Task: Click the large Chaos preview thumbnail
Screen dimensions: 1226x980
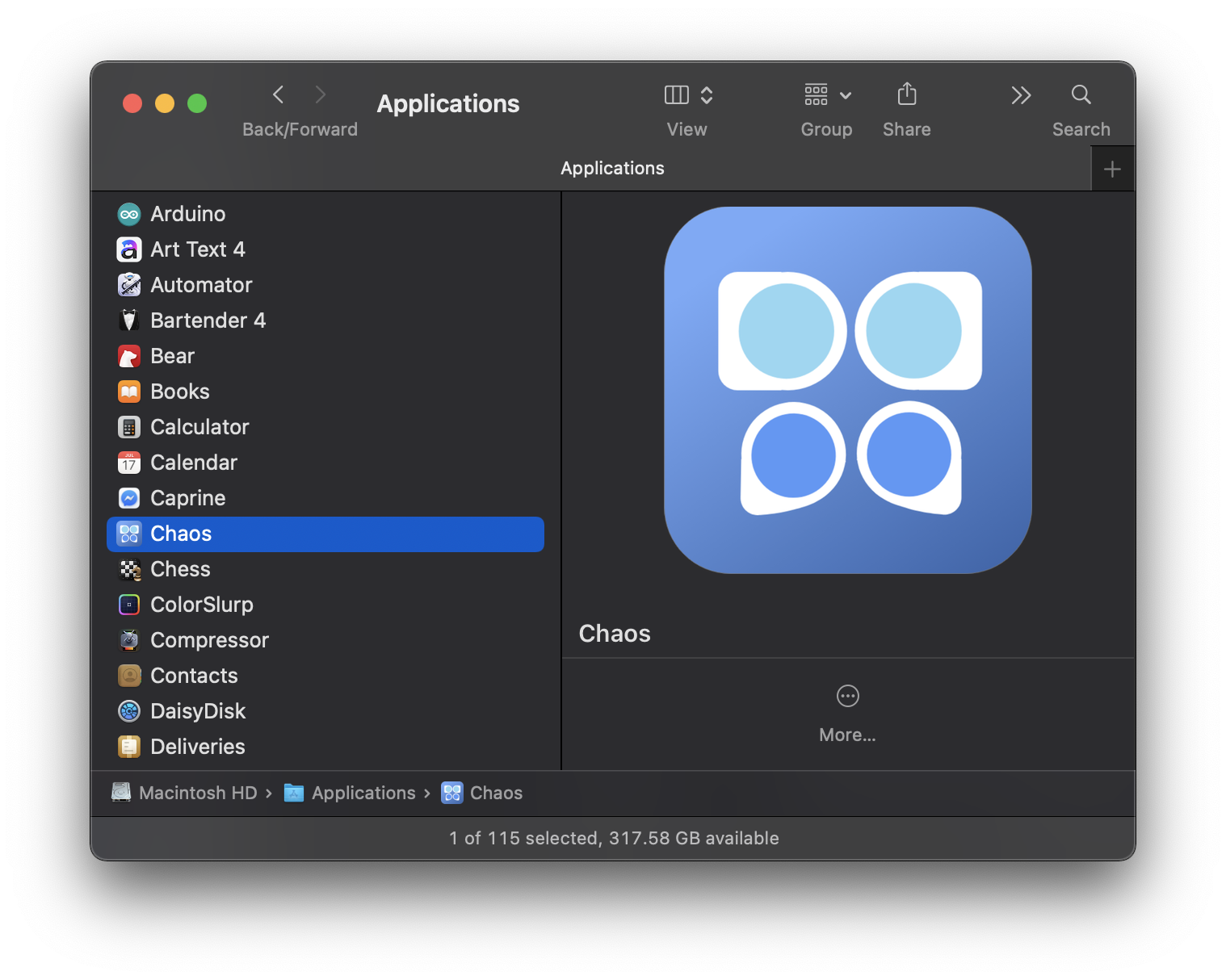Action: tap(847, 391)
